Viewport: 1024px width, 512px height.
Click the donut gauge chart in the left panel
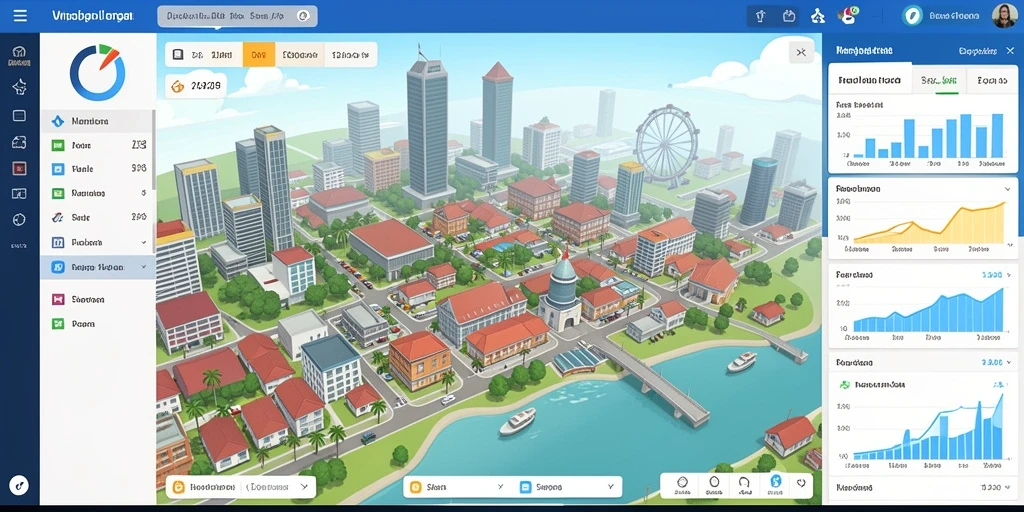pos(97,72)
